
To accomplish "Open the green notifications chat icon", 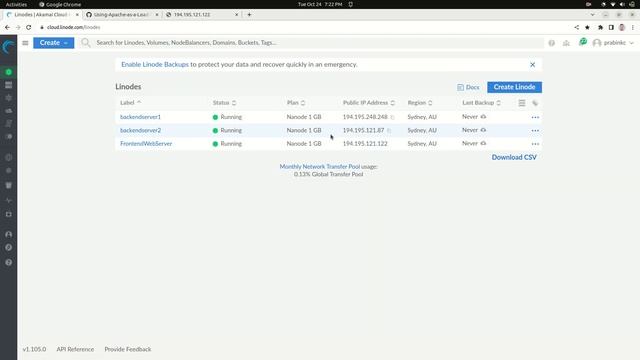I will click(583, 42).
